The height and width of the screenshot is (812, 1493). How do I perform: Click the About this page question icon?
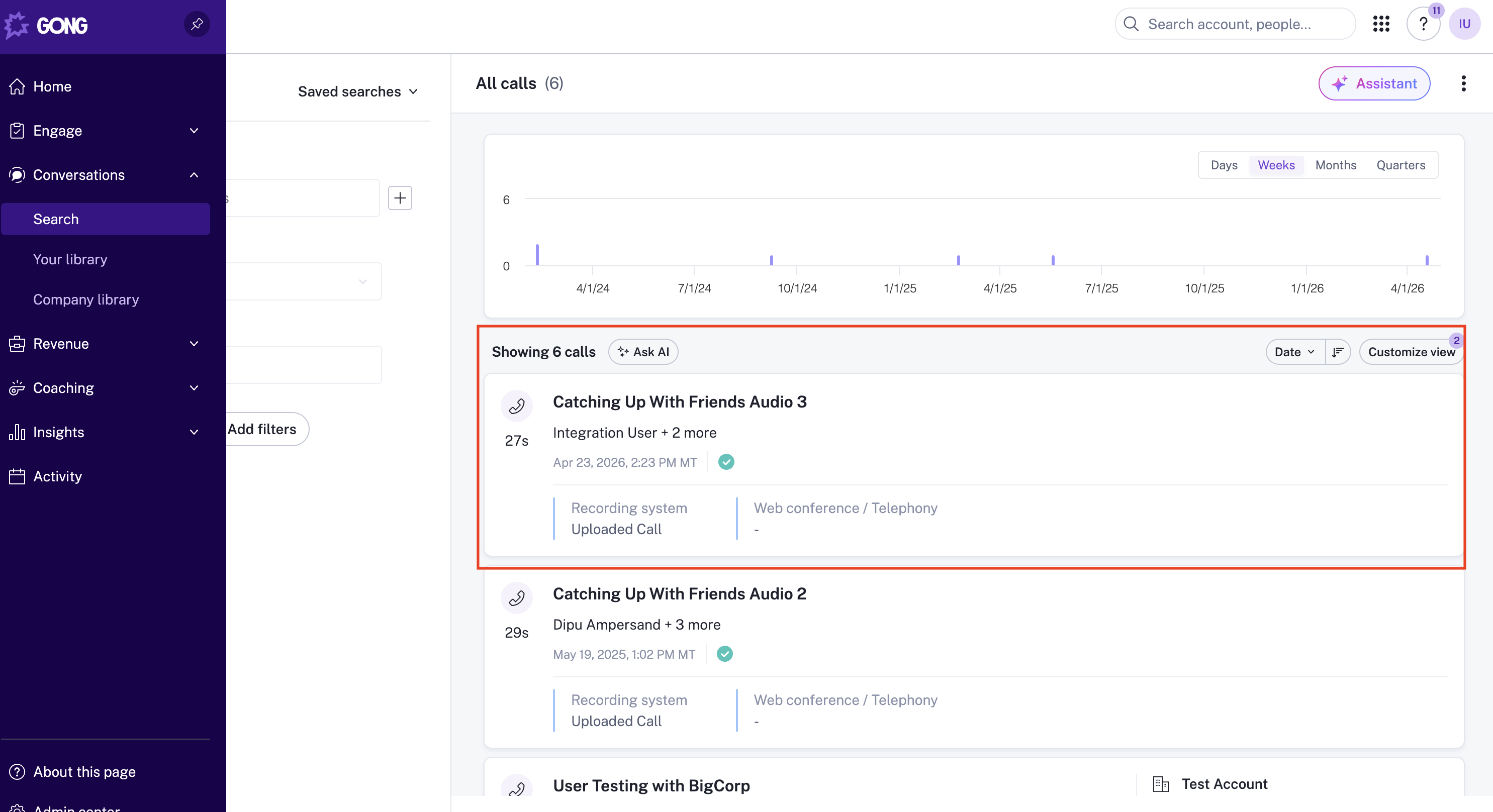18,771
